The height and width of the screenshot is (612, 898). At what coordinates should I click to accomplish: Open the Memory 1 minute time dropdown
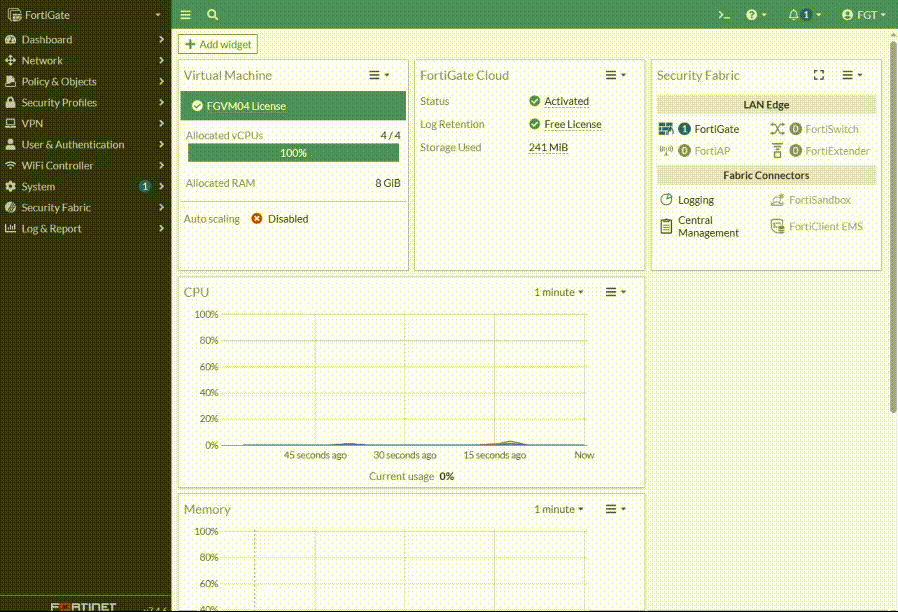click(x=558, y=509)
